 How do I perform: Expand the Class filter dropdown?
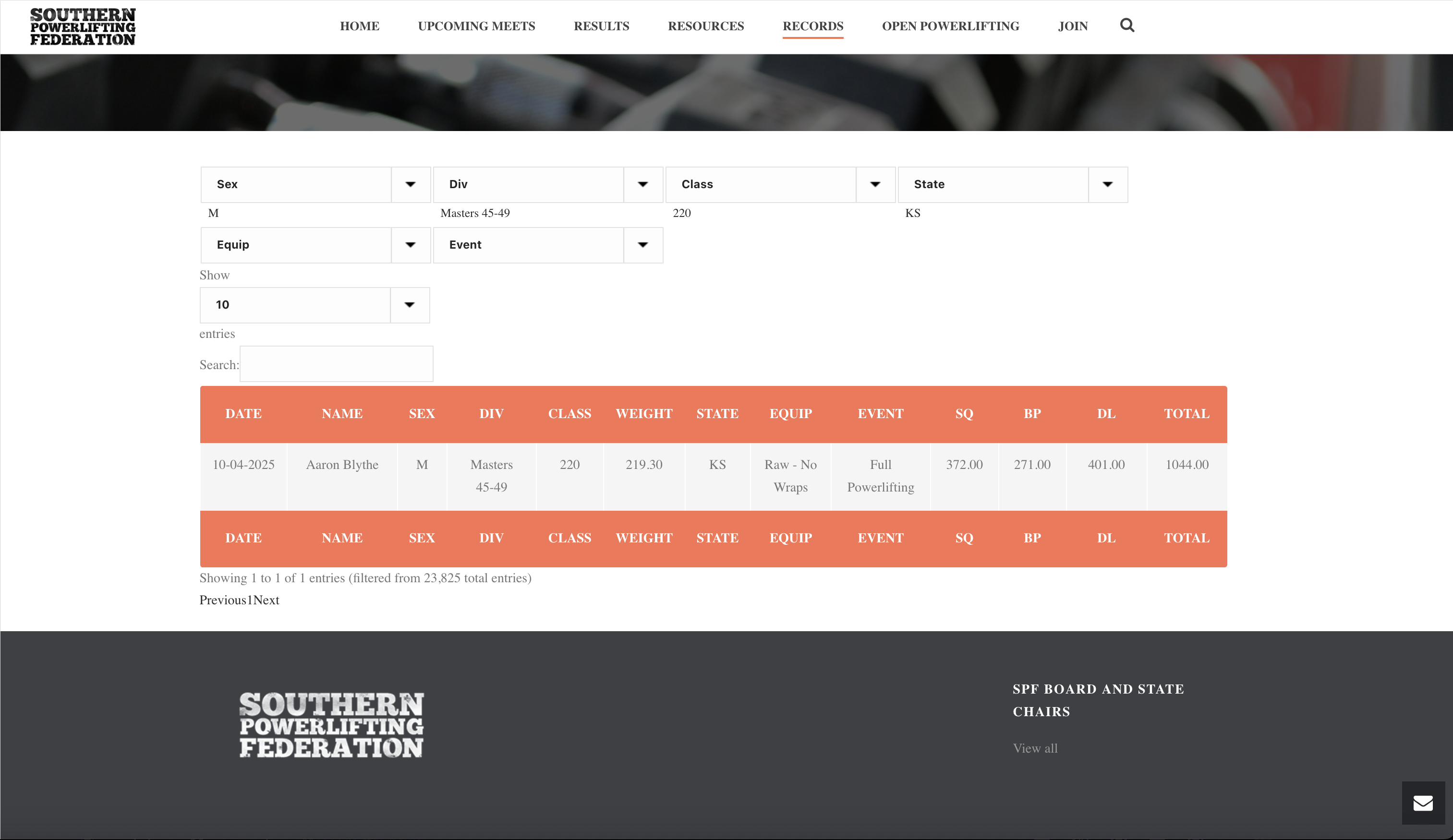(x=779, y=184)
